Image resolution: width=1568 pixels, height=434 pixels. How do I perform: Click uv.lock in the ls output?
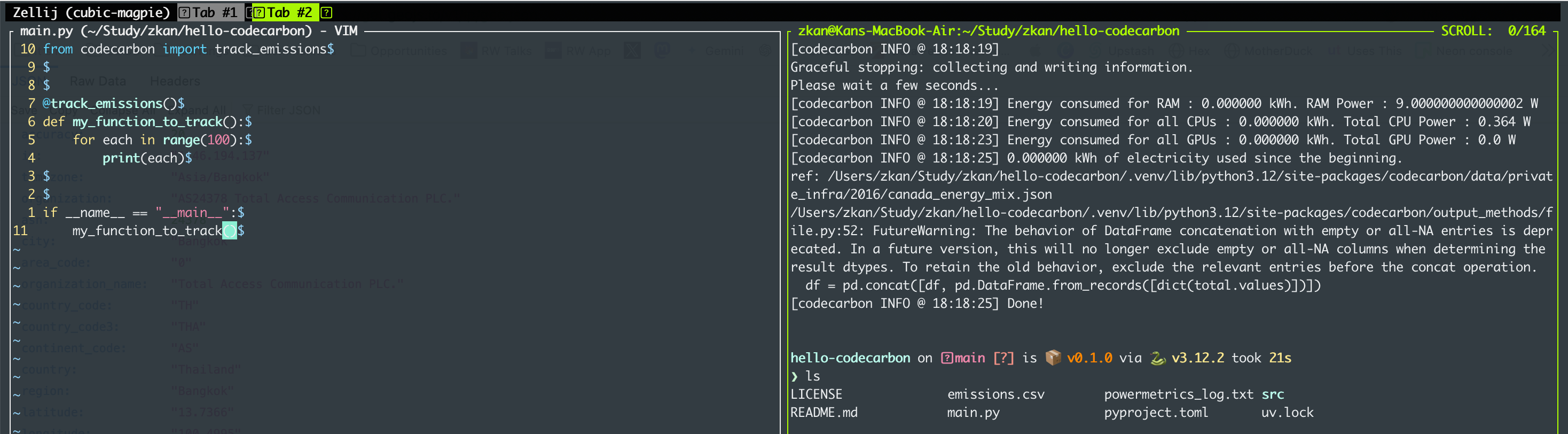click(x=1288, y=413)
